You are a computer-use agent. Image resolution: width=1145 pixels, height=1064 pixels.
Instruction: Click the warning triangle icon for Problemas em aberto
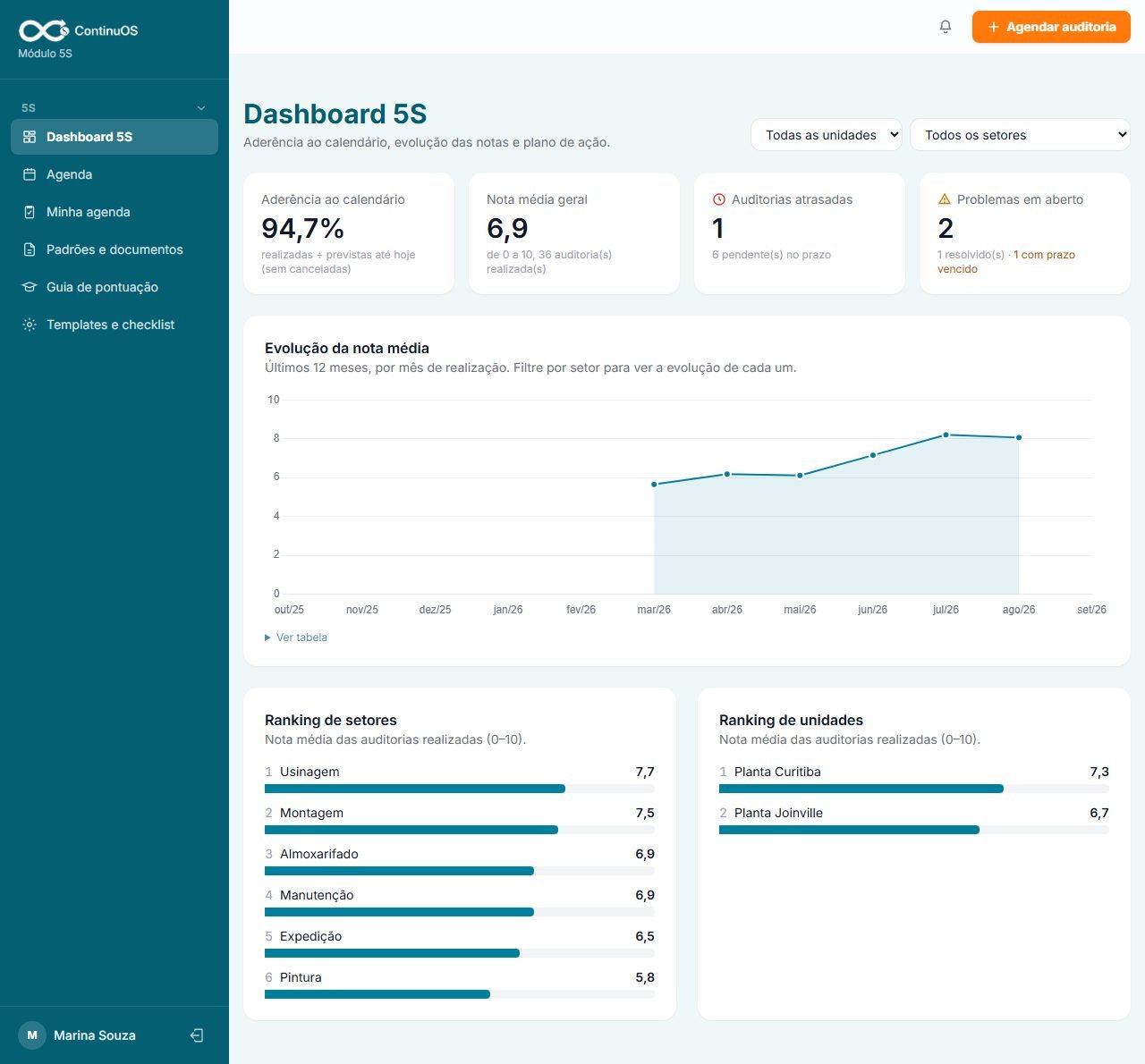[944, 199]
